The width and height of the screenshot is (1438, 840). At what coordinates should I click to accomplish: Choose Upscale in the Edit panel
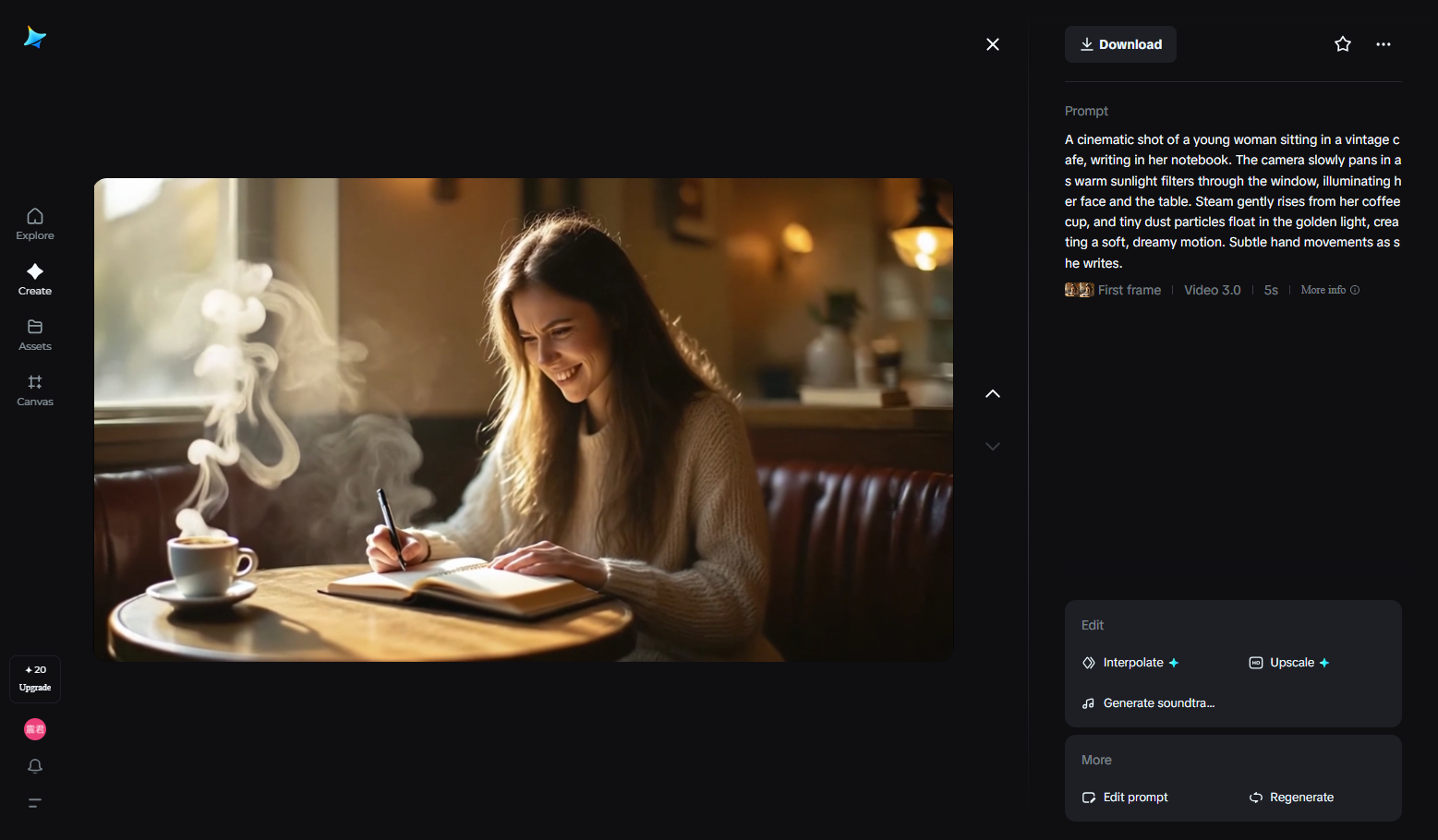tap(1290, 663)
